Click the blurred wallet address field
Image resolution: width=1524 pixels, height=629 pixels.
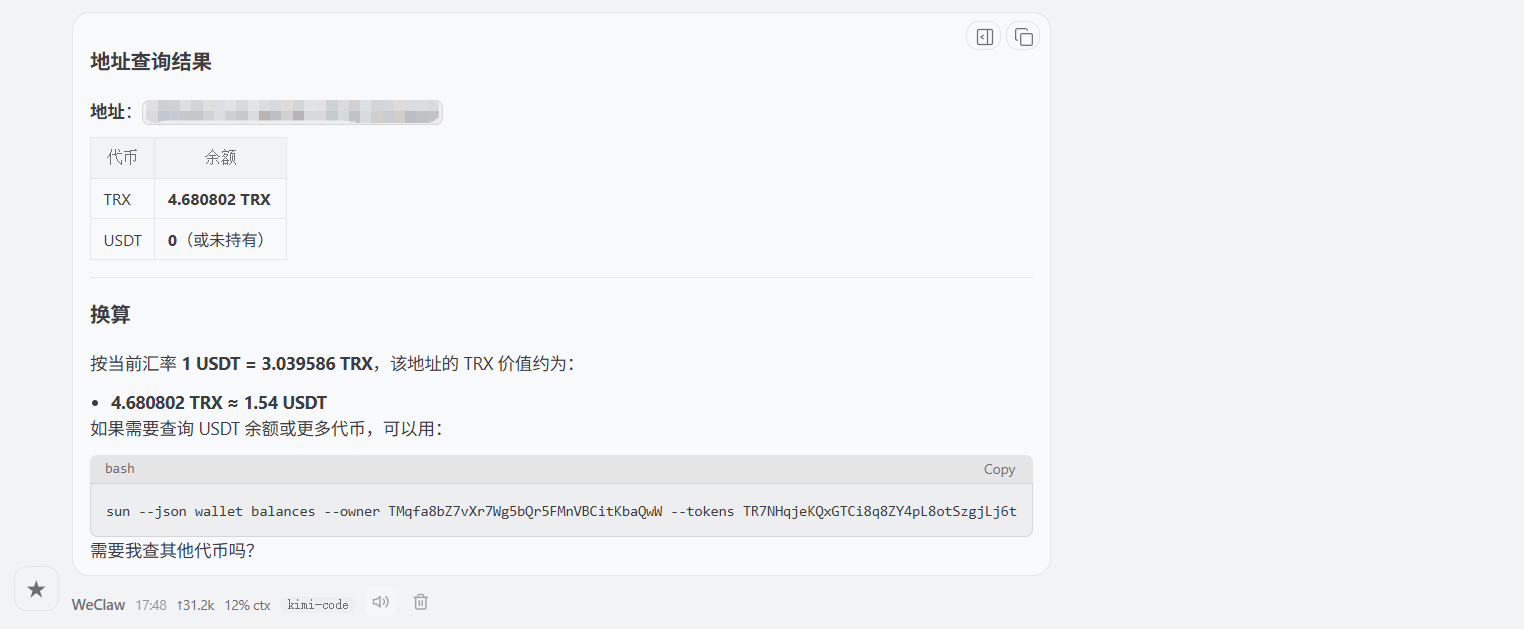292,112
